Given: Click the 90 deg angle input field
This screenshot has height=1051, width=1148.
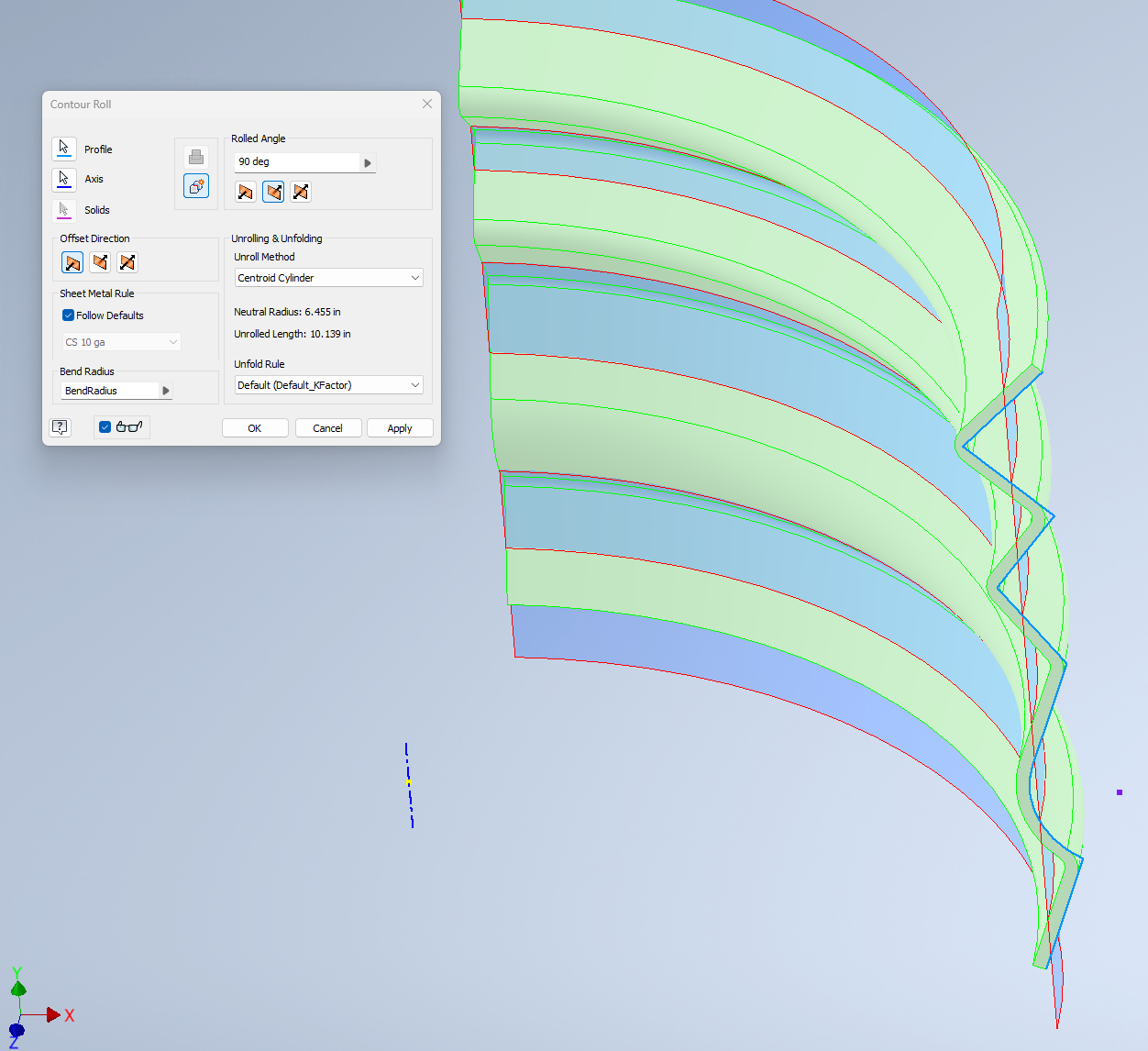Looking at the screenshot, I should click(293, 161).
